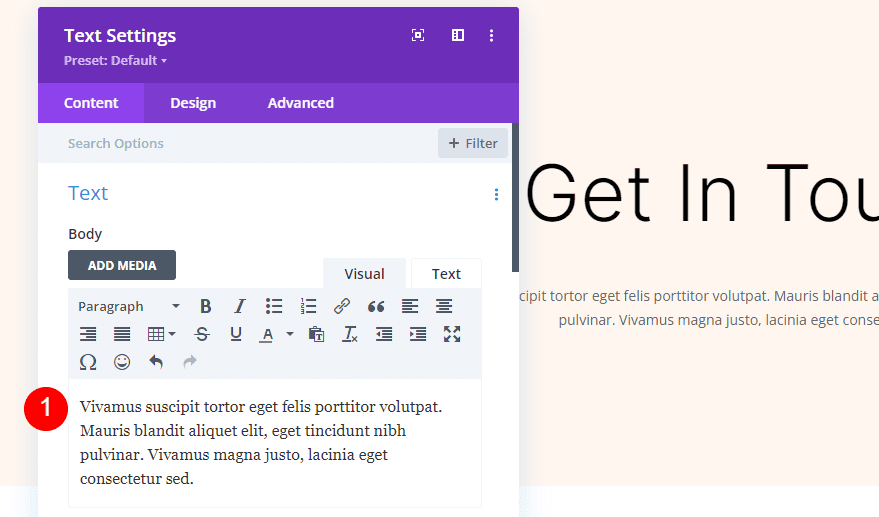Click the snap modal sidebar icon
The height and width of the screenshot is (517, 879).
pyautogui.click(x=458, y=35)
